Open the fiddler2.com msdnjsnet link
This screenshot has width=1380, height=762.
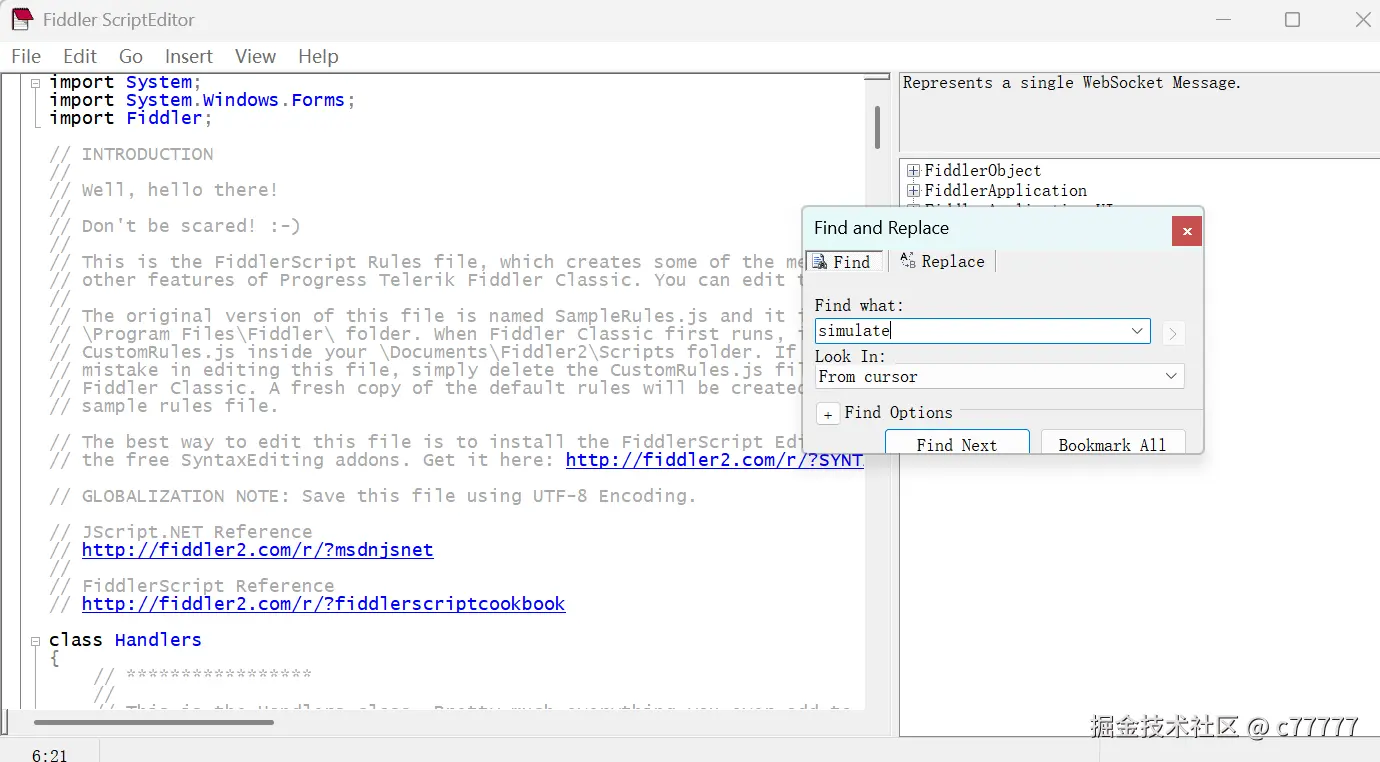click(258, 550)
